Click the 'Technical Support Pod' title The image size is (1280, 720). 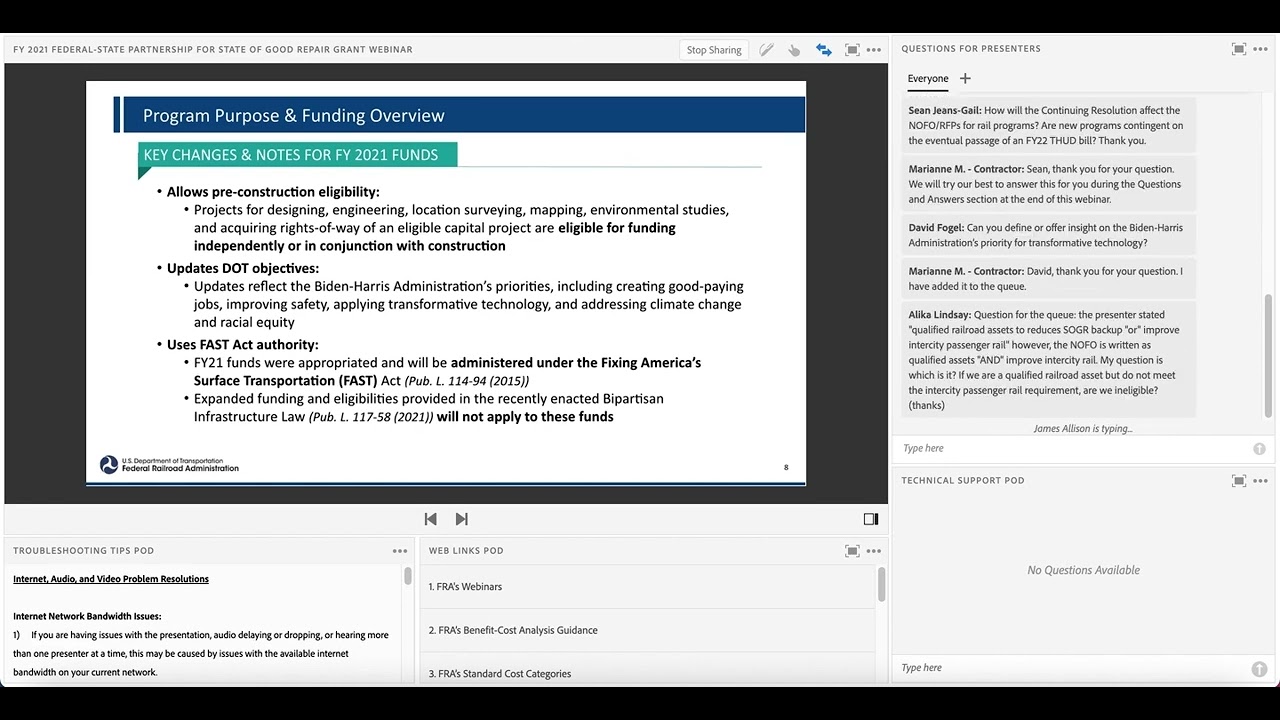963,481
